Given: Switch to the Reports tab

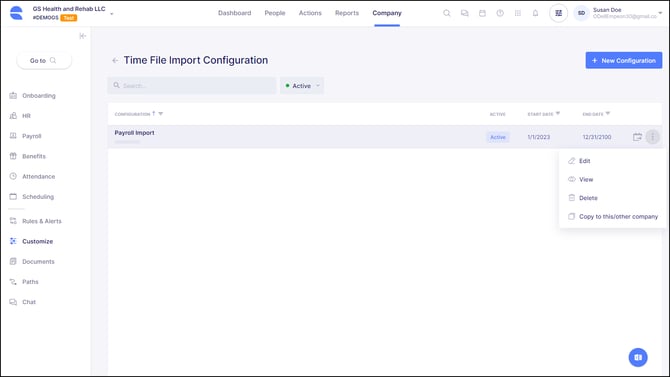Looking at the screenshot, I should tap(347, 13).
